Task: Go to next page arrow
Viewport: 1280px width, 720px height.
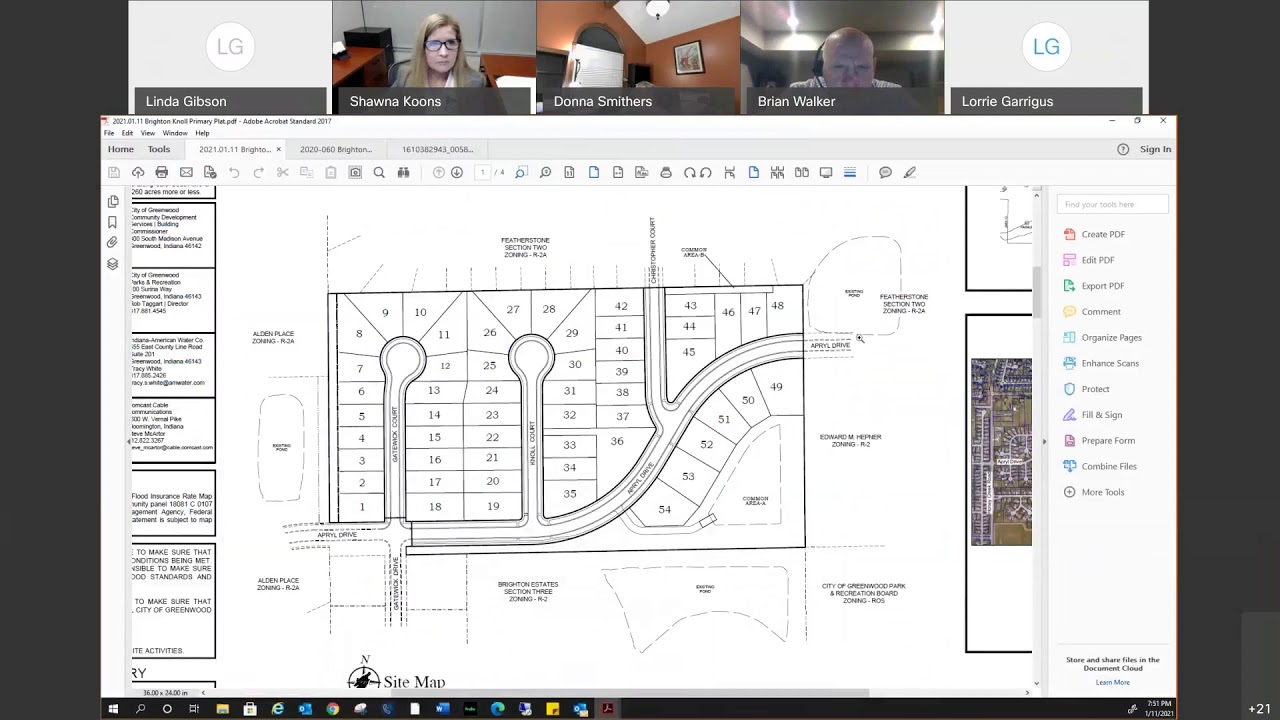Action: (457, 173)
